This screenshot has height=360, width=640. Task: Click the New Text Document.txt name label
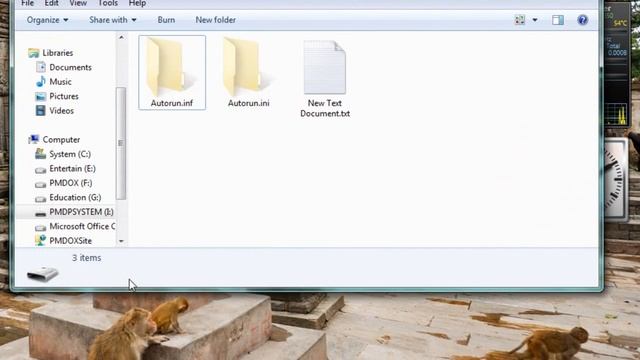coord(325,109)
